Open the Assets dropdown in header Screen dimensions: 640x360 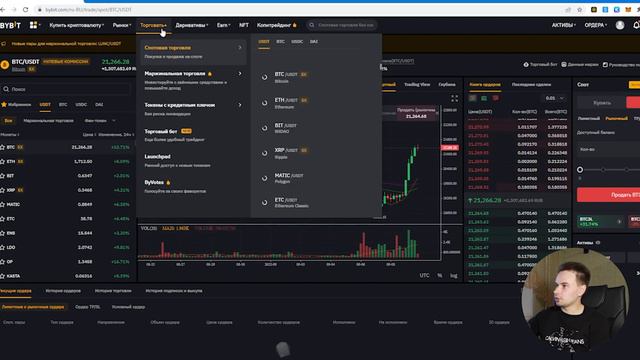[564, 25]
